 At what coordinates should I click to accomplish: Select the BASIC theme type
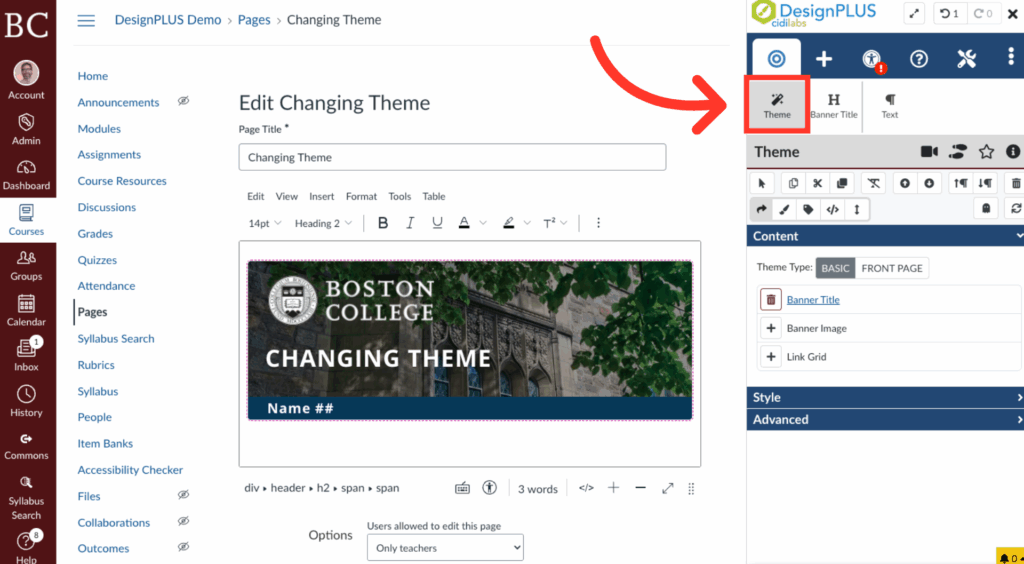[835, 268]
